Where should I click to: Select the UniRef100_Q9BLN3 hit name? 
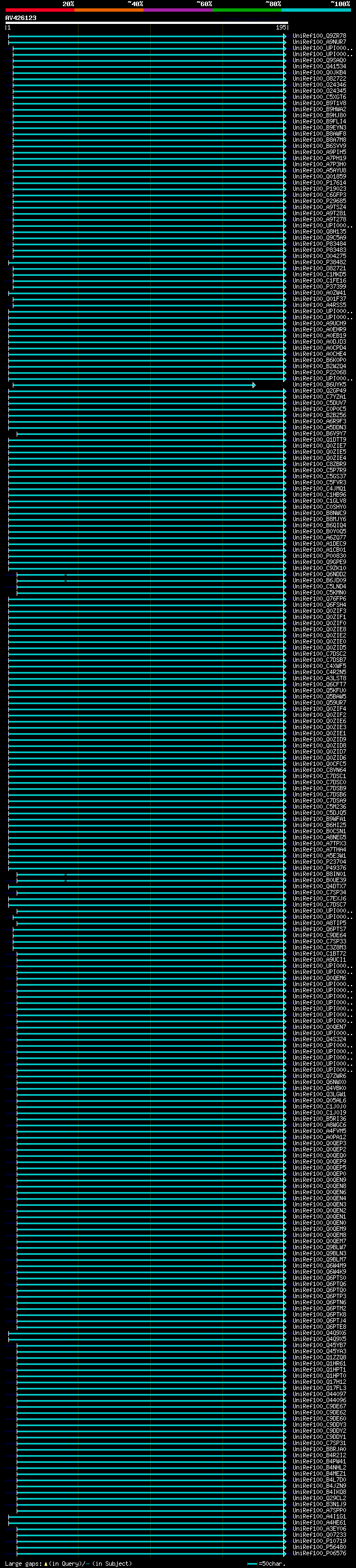[x=319, y=1253]
